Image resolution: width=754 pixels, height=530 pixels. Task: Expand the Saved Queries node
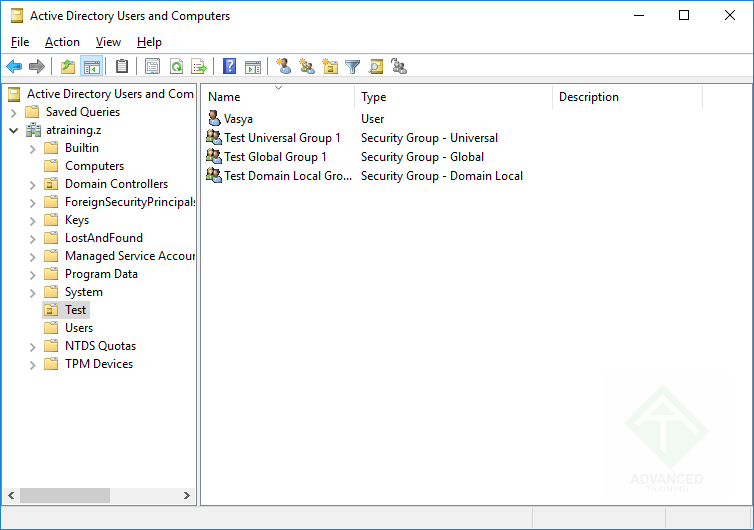point(14,112)
